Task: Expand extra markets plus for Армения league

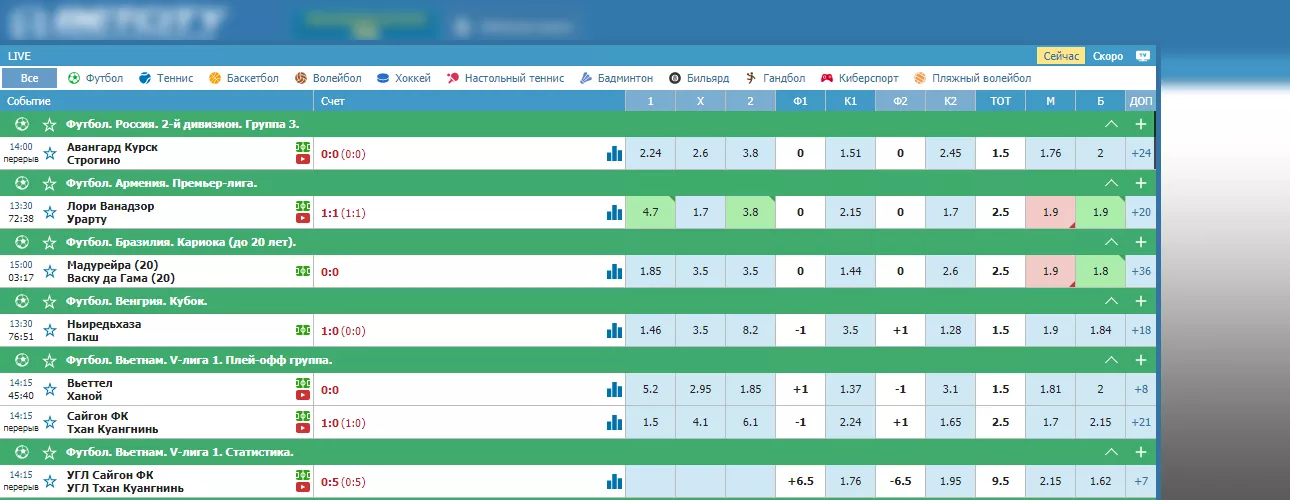Action: click(1141, 184)
